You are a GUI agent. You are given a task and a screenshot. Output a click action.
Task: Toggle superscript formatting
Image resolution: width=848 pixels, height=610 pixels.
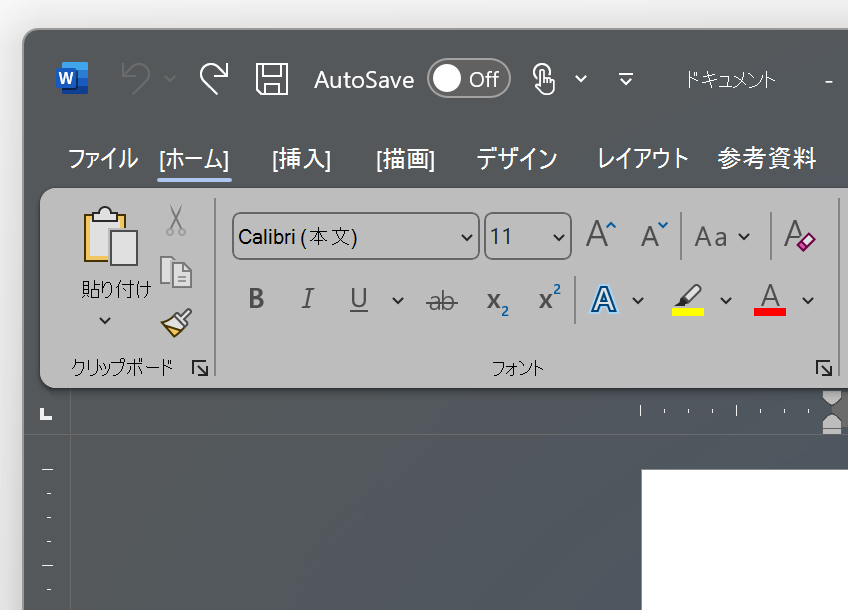[549, 297]
